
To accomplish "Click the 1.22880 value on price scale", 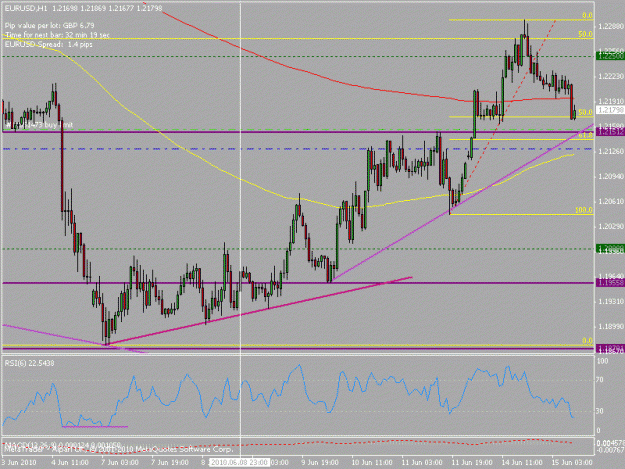I will [611, 27].
